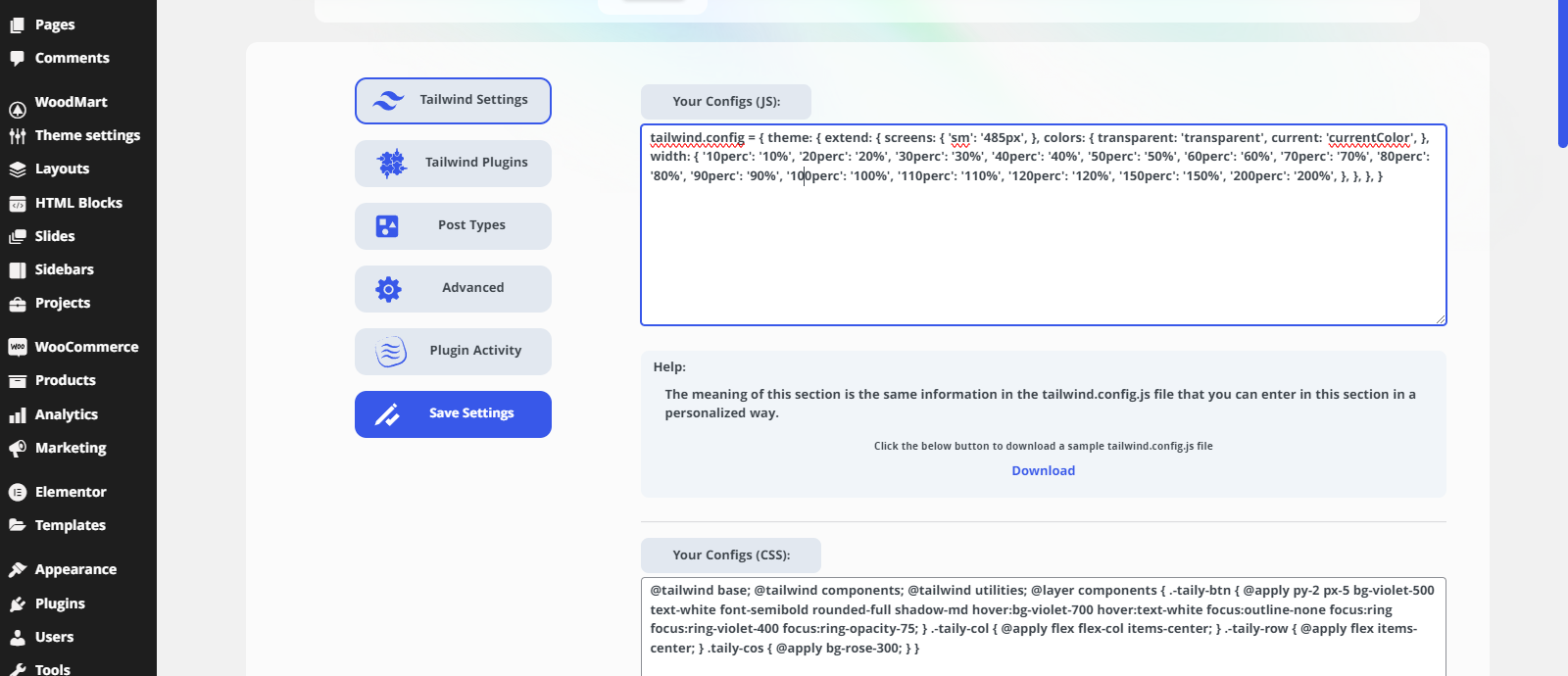Click the Appearance paintbrush icon
This screenshot has width=1568, height=676.
pos(17,569)
